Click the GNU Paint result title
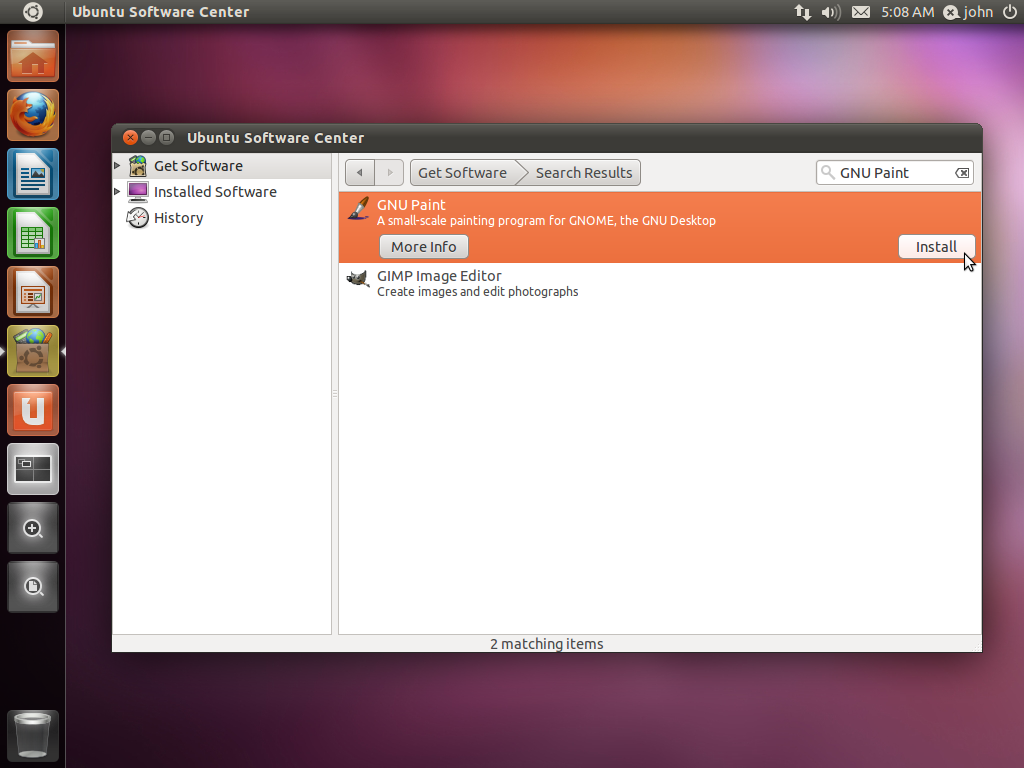 pos(411,205)
